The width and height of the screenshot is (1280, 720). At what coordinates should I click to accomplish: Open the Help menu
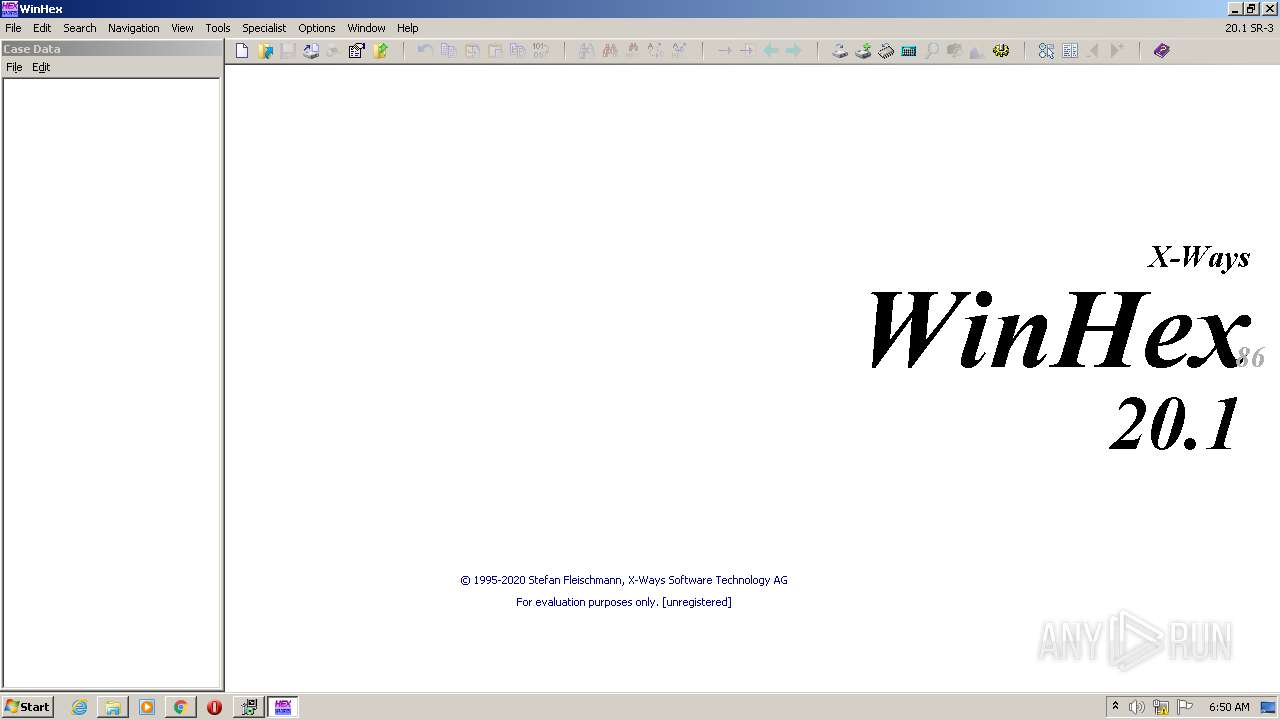407,28
